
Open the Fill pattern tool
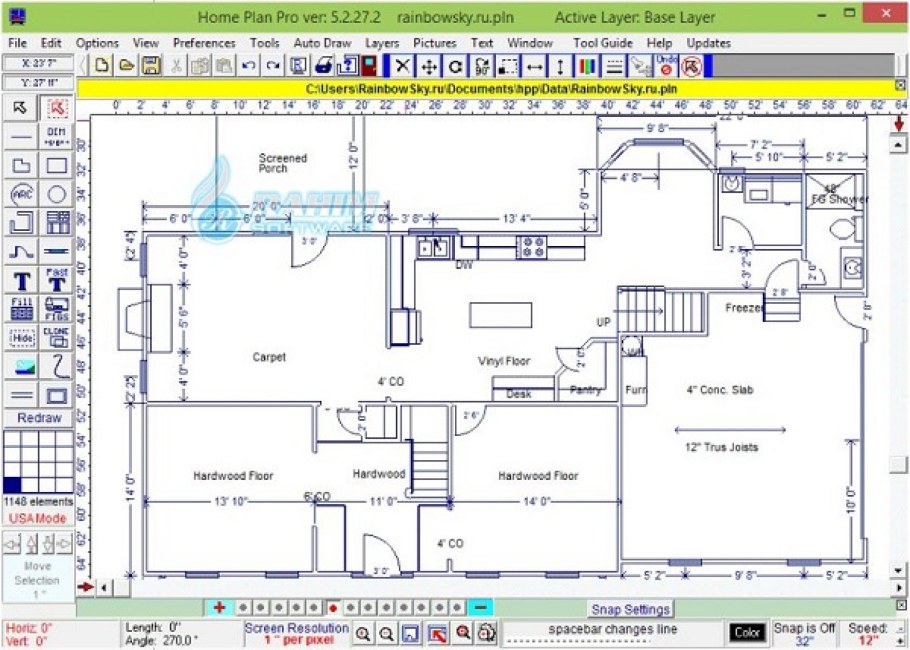click(22, 307)
